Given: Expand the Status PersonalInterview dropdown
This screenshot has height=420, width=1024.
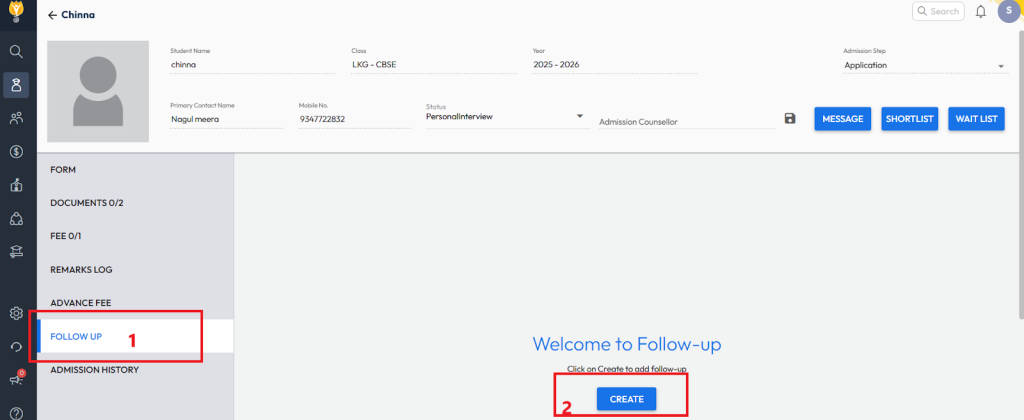Looking at the screenshot, I should pos(580,116).
